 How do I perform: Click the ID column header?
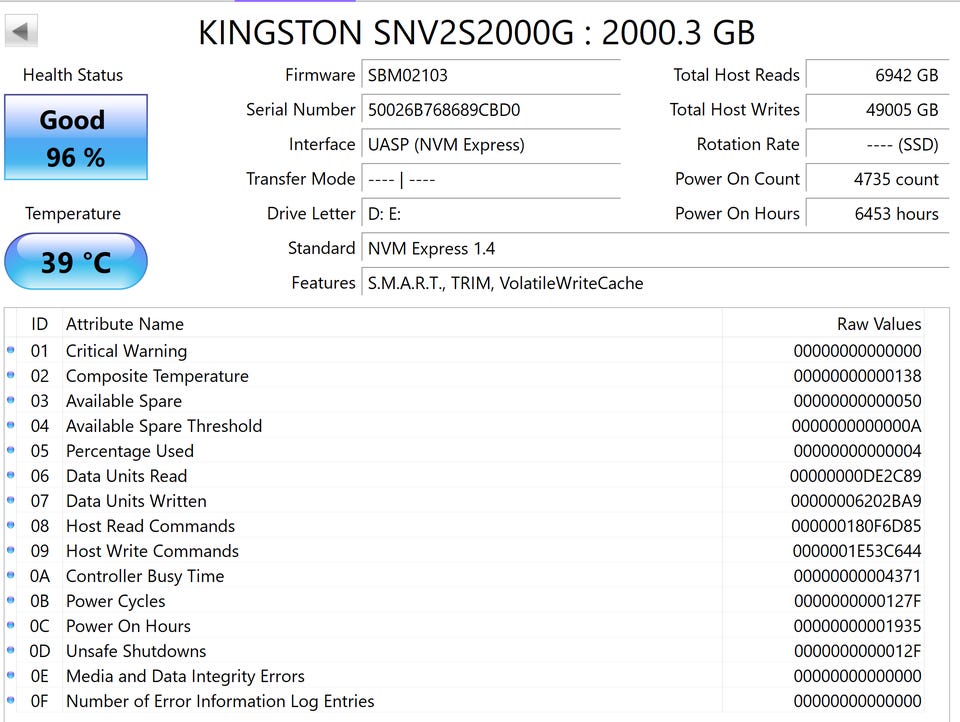[x=40, y=324]
